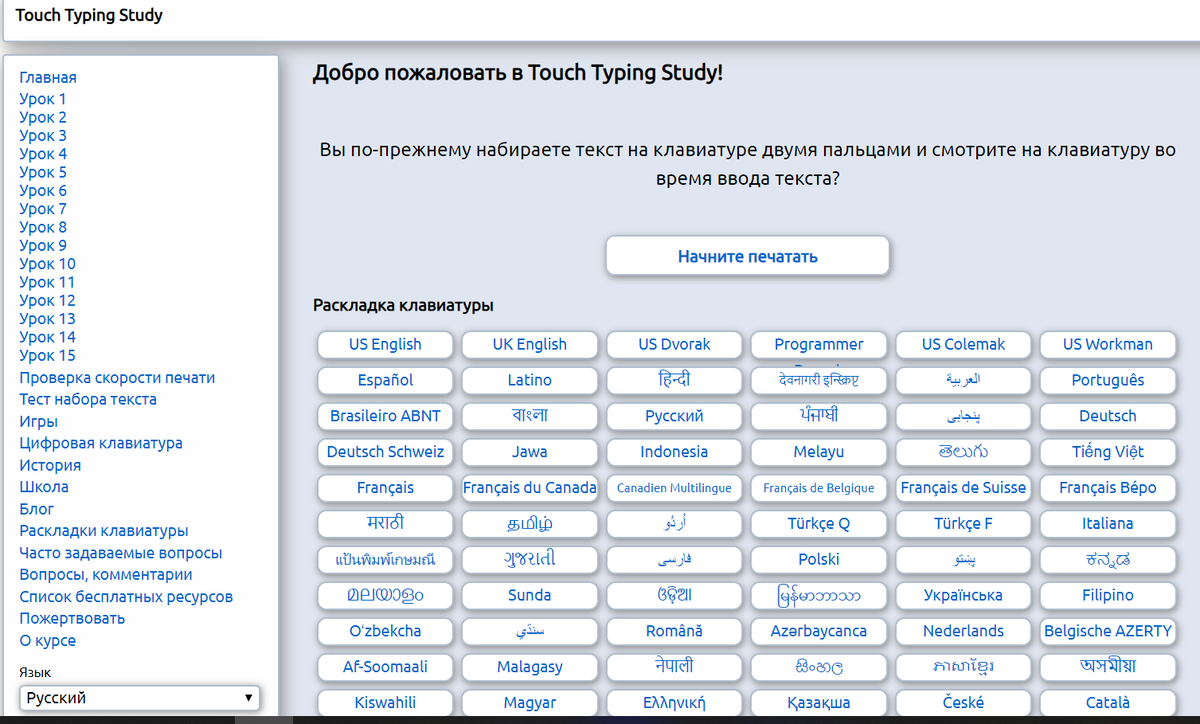This screenshot has width=1200, height=724.
Task: Open Список бесплатных ресурсов
Action: [126, 597]
